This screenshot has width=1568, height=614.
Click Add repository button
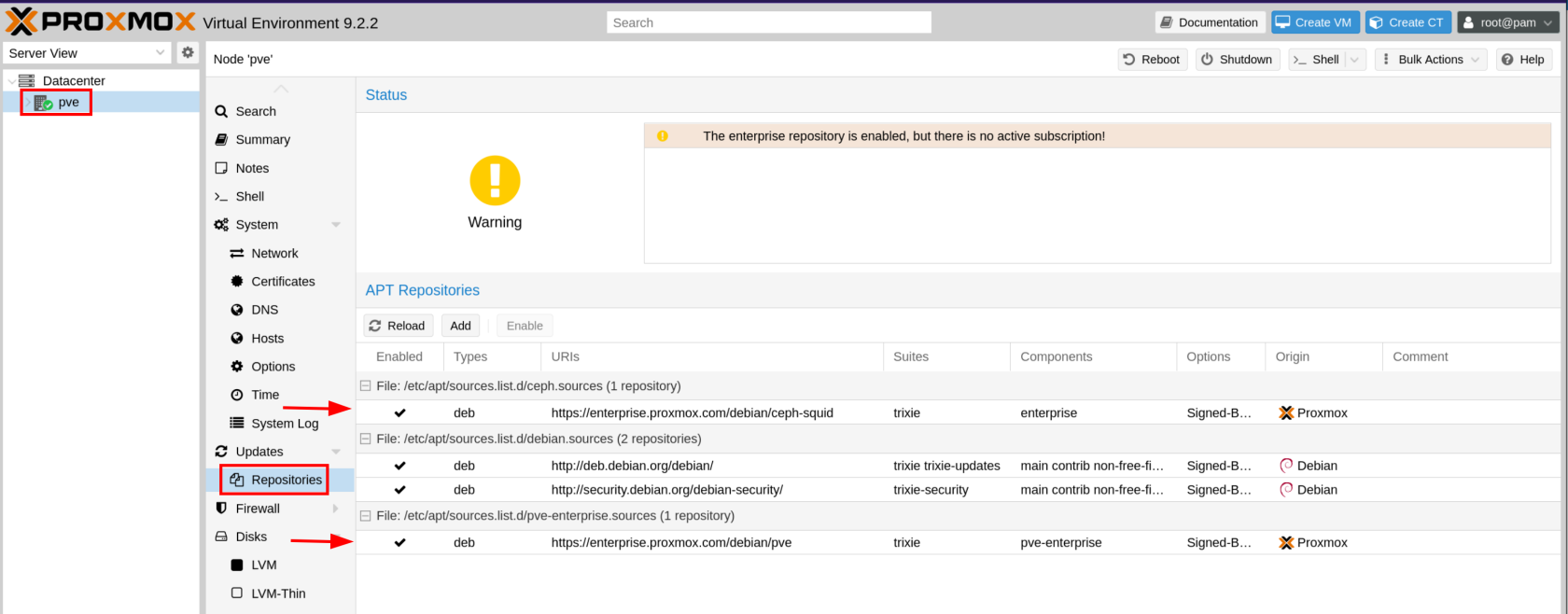pos(460,326)
